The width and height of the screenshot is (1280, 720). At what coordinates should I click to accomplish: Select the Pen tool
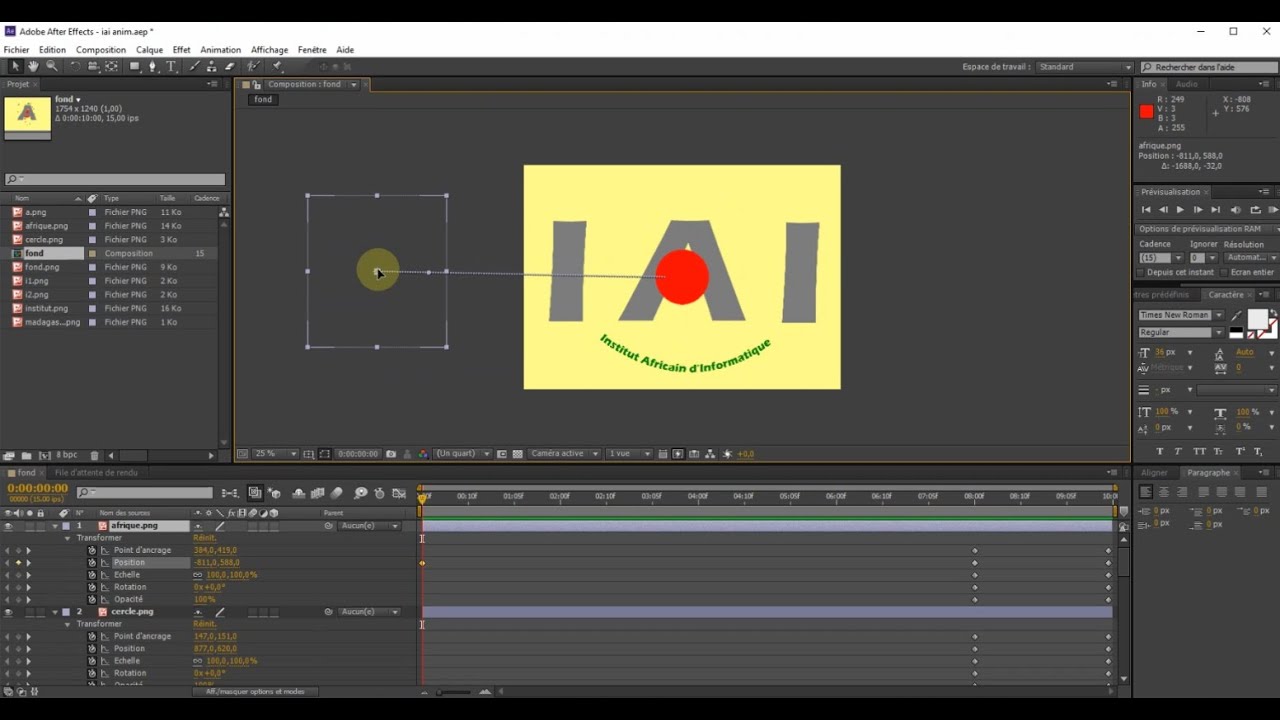(x=152, y=66)
